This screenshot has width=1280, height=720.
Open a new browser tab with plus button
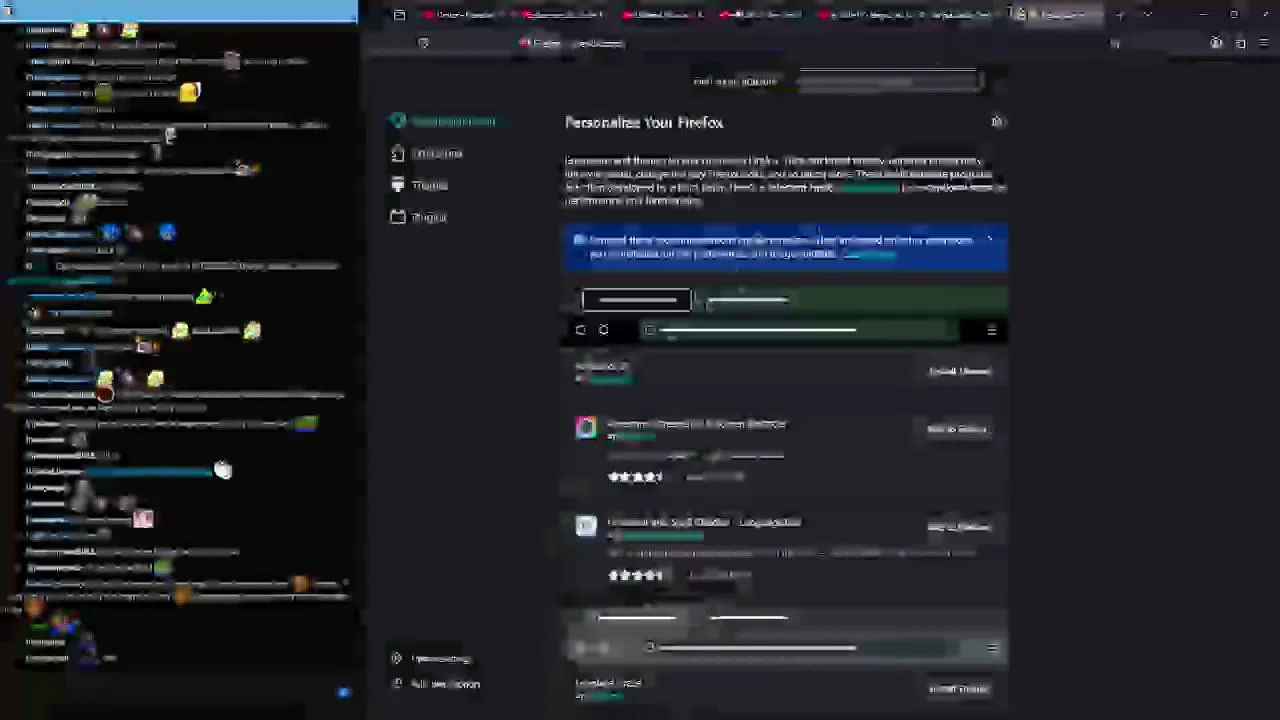click(1120, 15)
